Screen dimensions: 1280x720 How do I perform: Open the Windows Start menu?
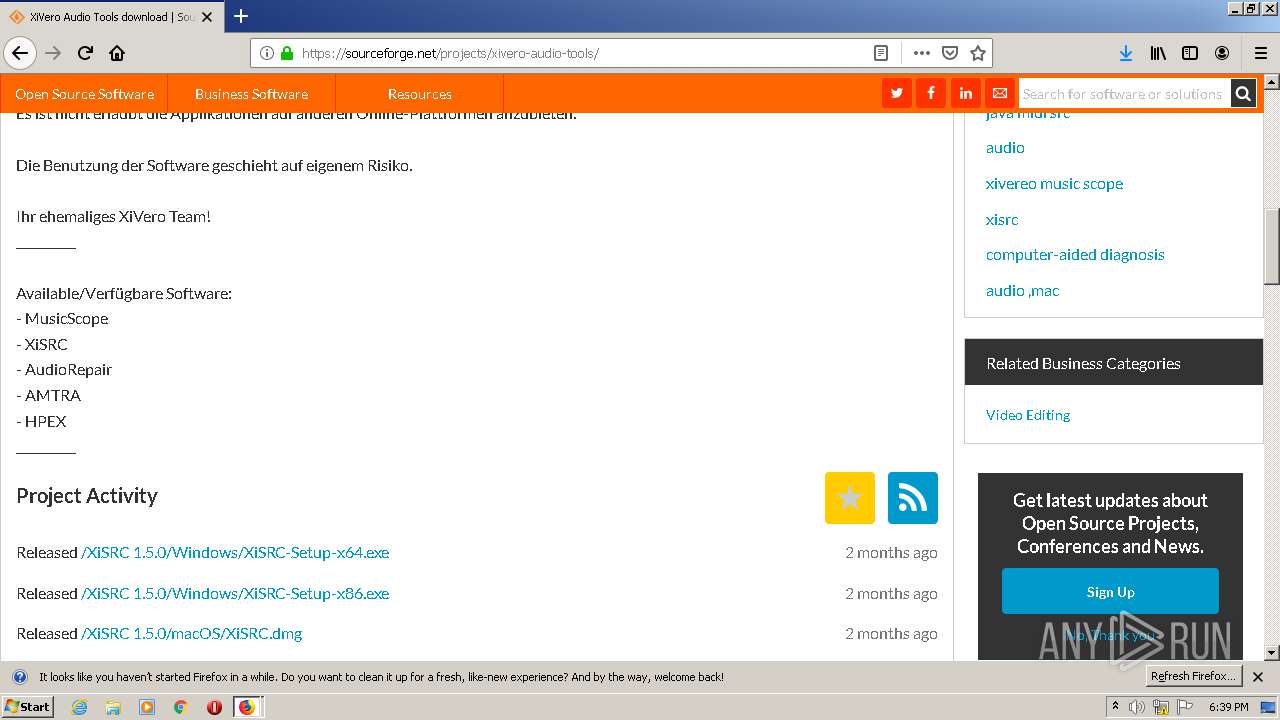(27, 706)
